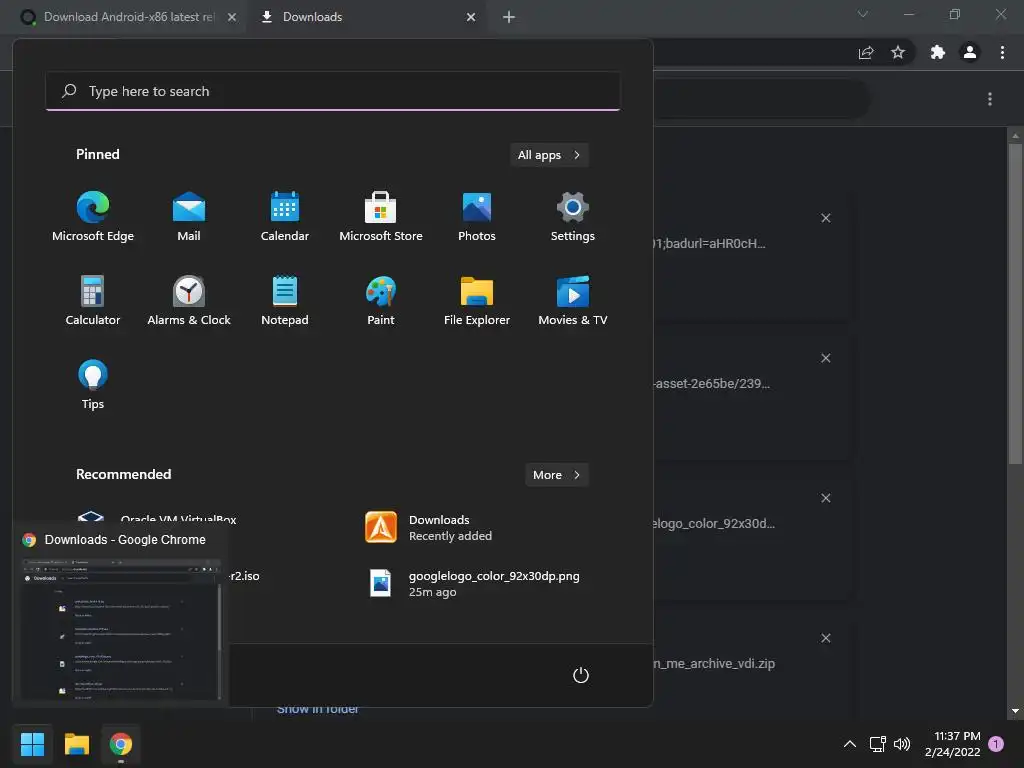Open the notification badge in system tray
This screenshot has width=1024, height=768.
[996, 744]
